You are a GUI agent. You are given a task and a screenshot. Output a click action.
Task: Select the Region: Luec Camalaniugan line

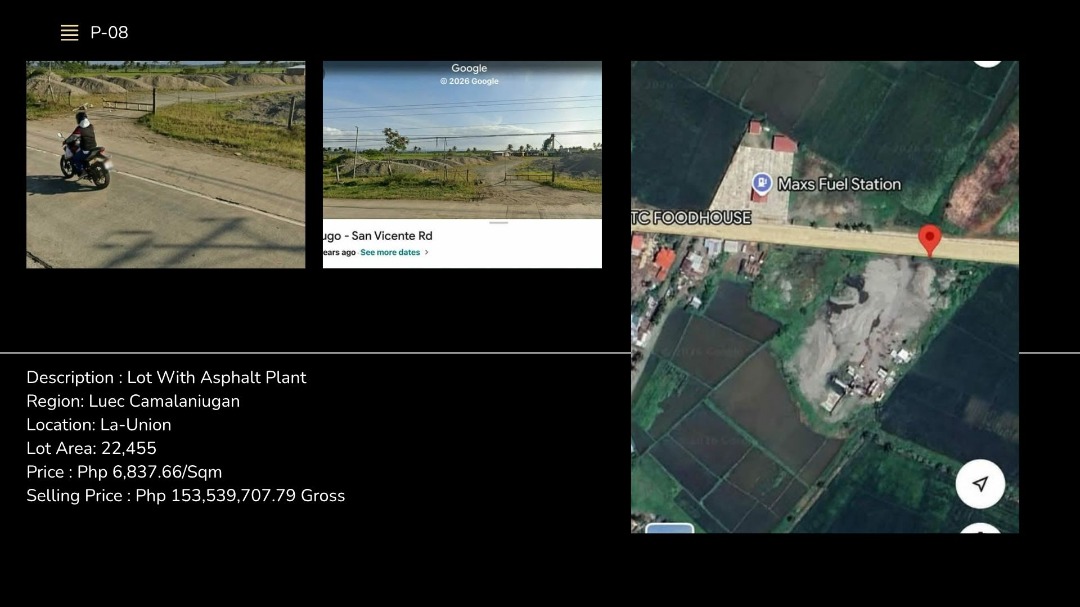(133, 401)
